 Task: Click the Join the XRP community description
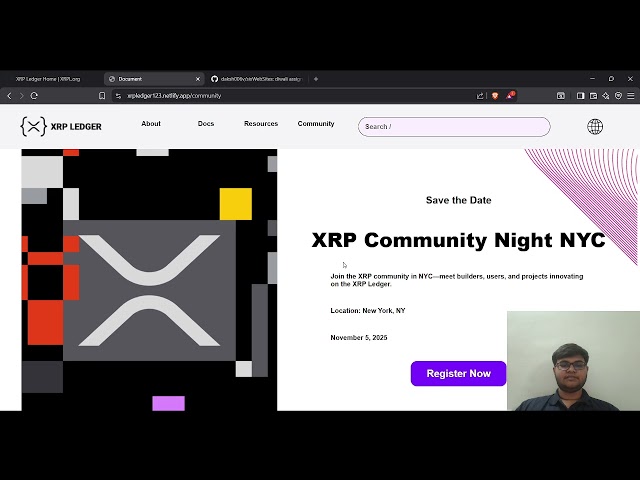(457, 280)
